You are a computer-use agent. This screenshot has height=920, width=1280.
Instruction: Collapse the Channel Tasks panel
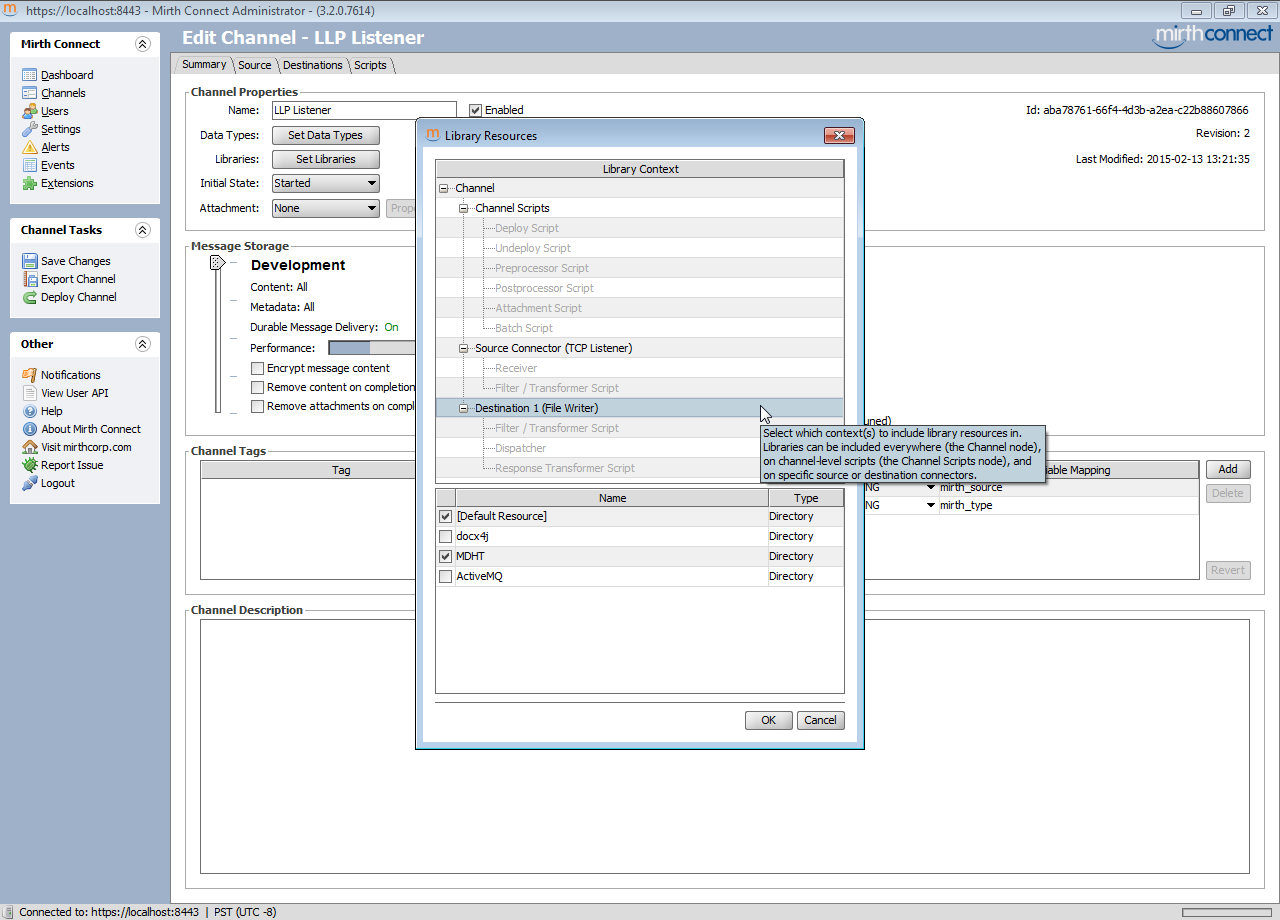(142, 230)
